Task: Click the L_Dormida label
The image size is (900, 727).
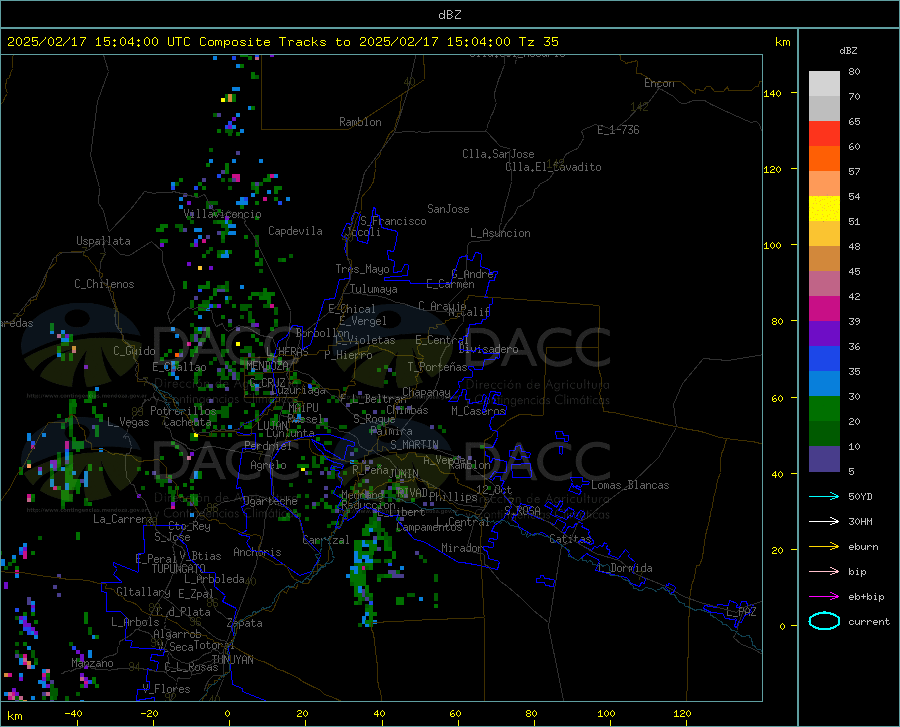Action: 624,568
